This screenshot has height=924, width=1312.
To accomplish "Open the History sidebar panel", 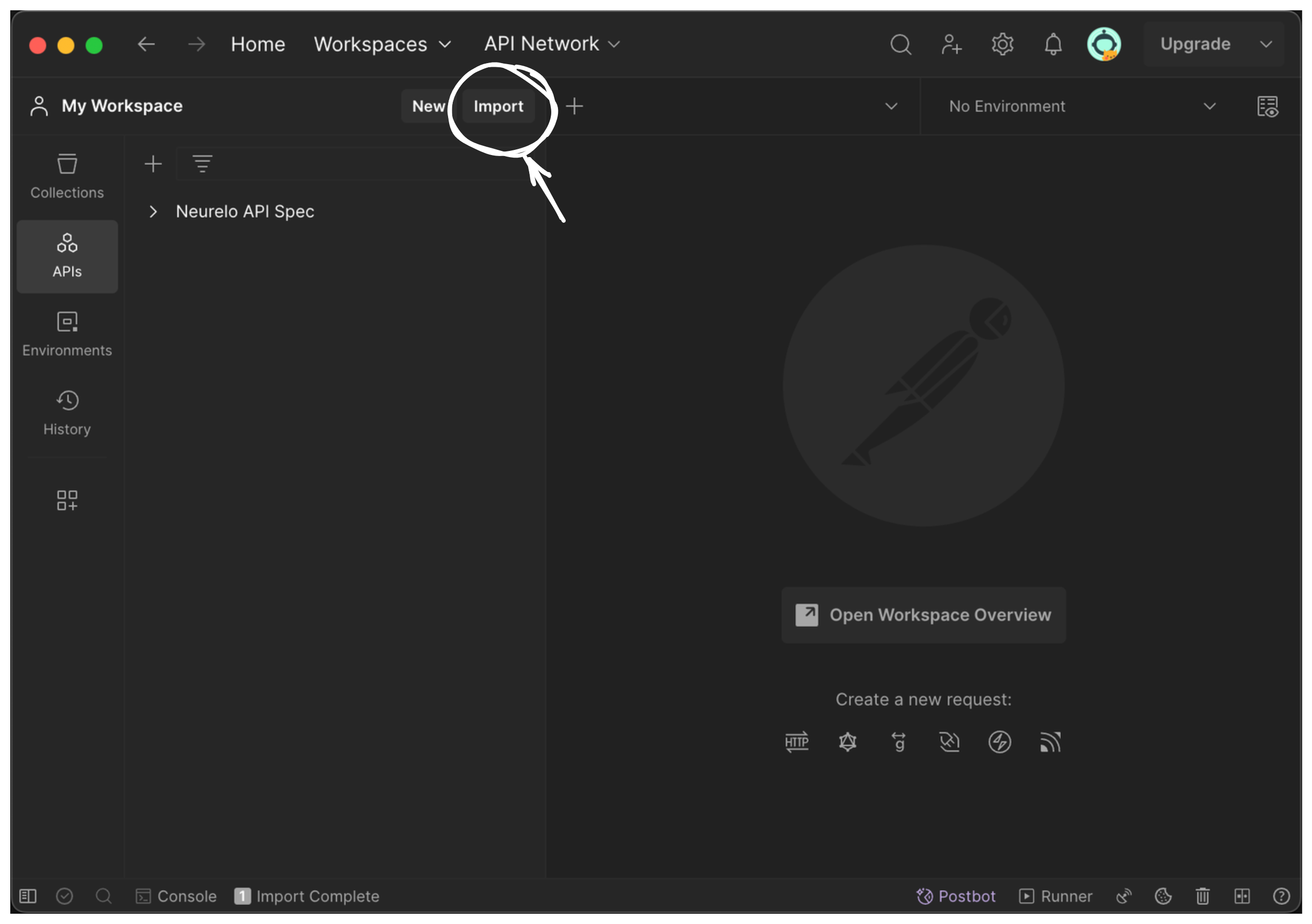I will click(x=67, y=413).
